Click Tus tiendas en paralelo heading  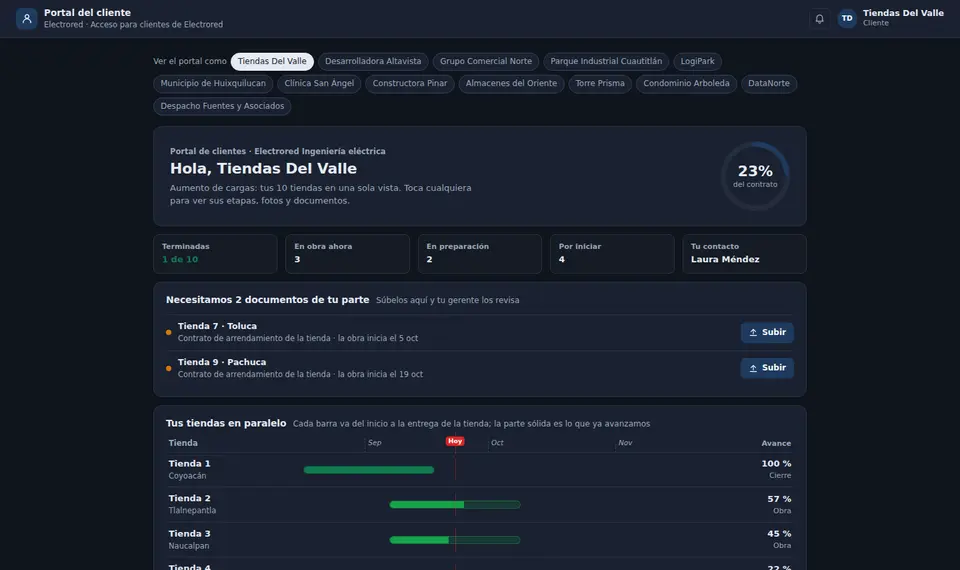coord(226,423)
